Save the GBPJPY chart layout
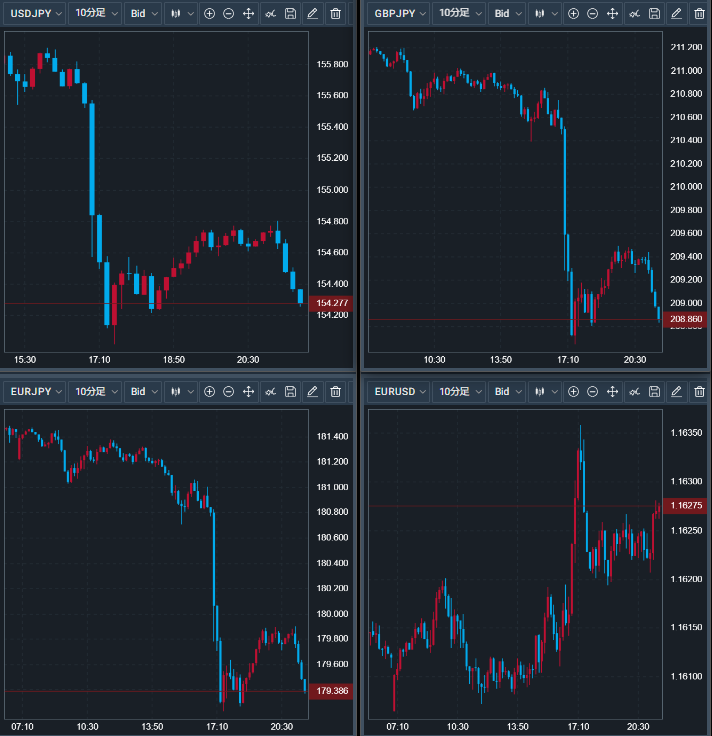712x736 pixels. coord(654,14)
